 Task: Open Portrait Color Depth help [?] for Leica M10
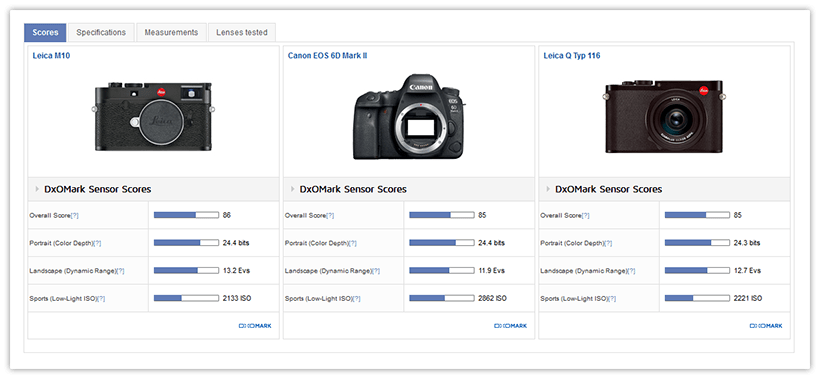click(97, 243)
